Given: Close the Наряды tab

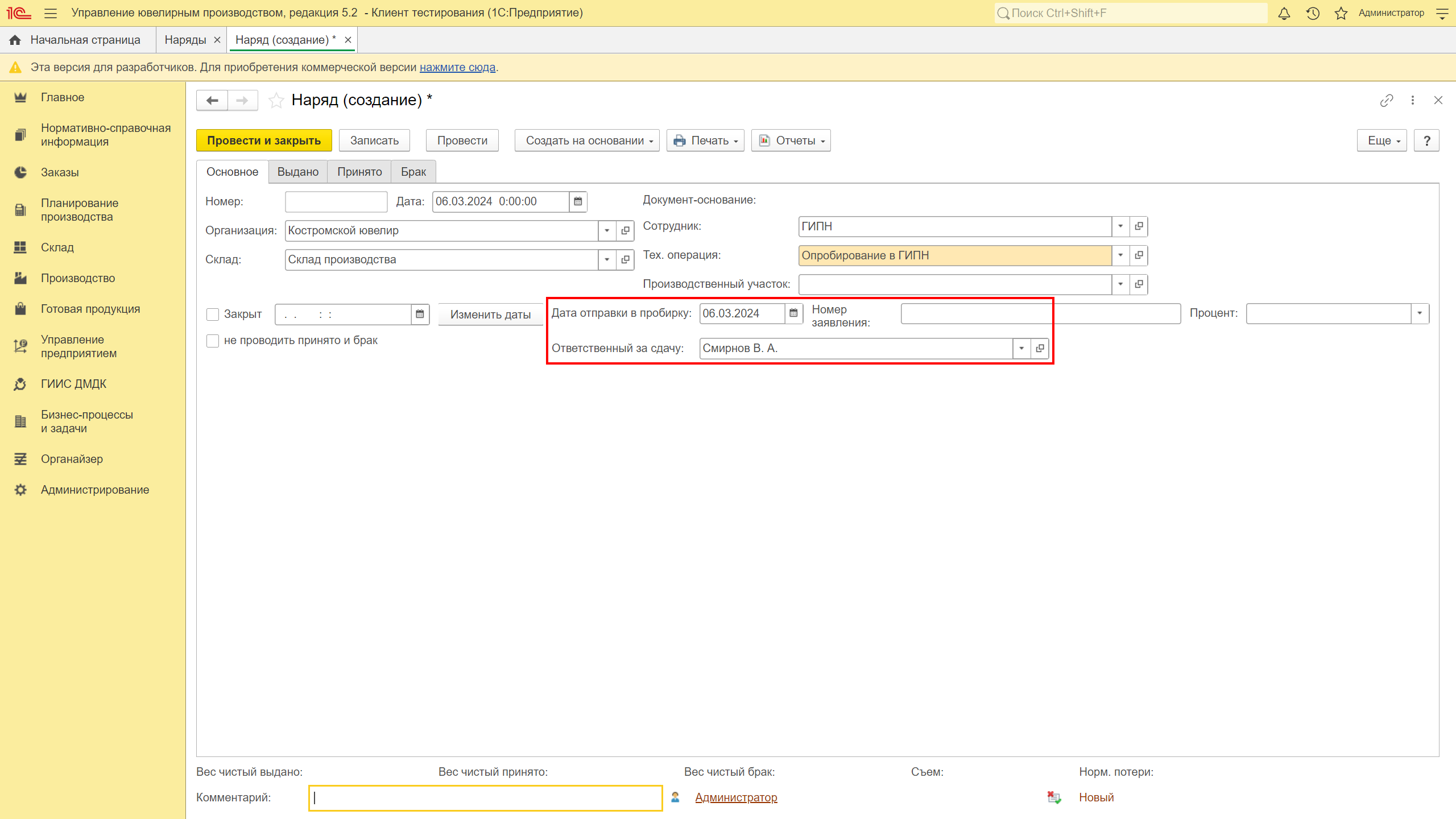Looking at the screenshot, I should 217,40.
